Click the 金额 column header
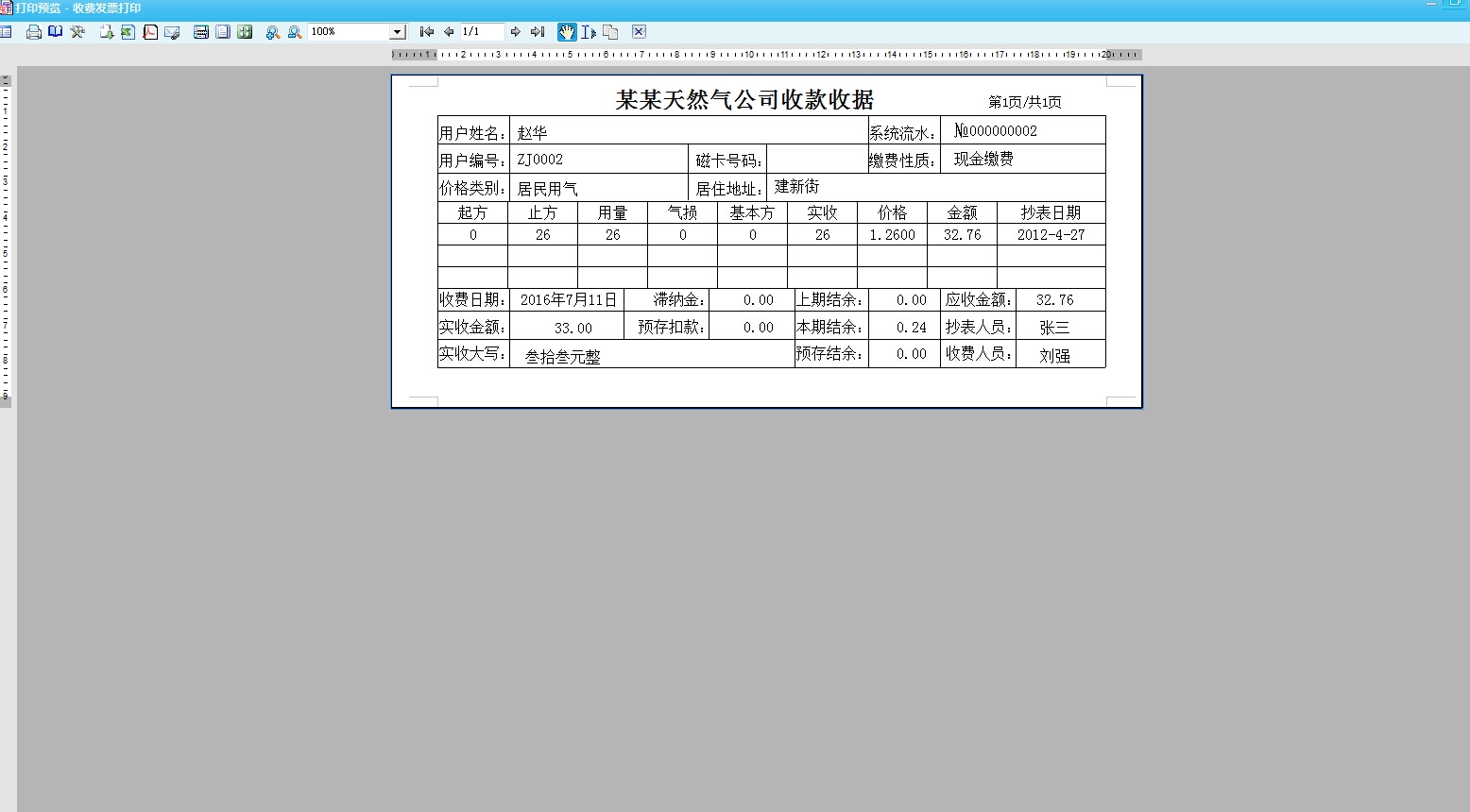This screenshot has width=1470, height=812. click(x=963, y=212)
